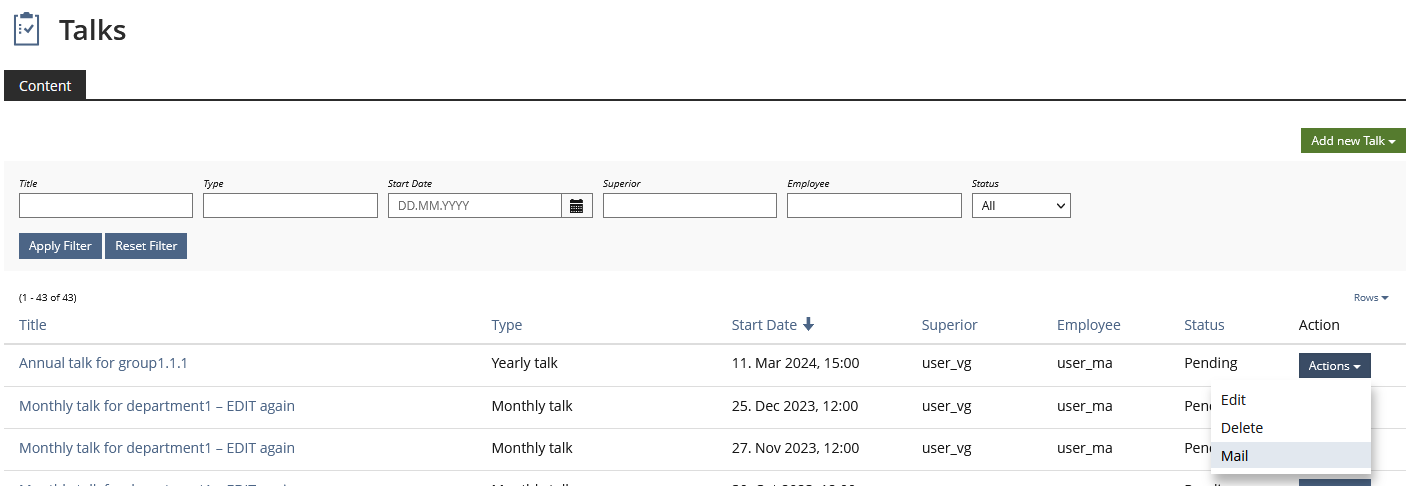
Task: Open the 25. Dec 2023 Monthly talk link
Action: pos(157,406)
